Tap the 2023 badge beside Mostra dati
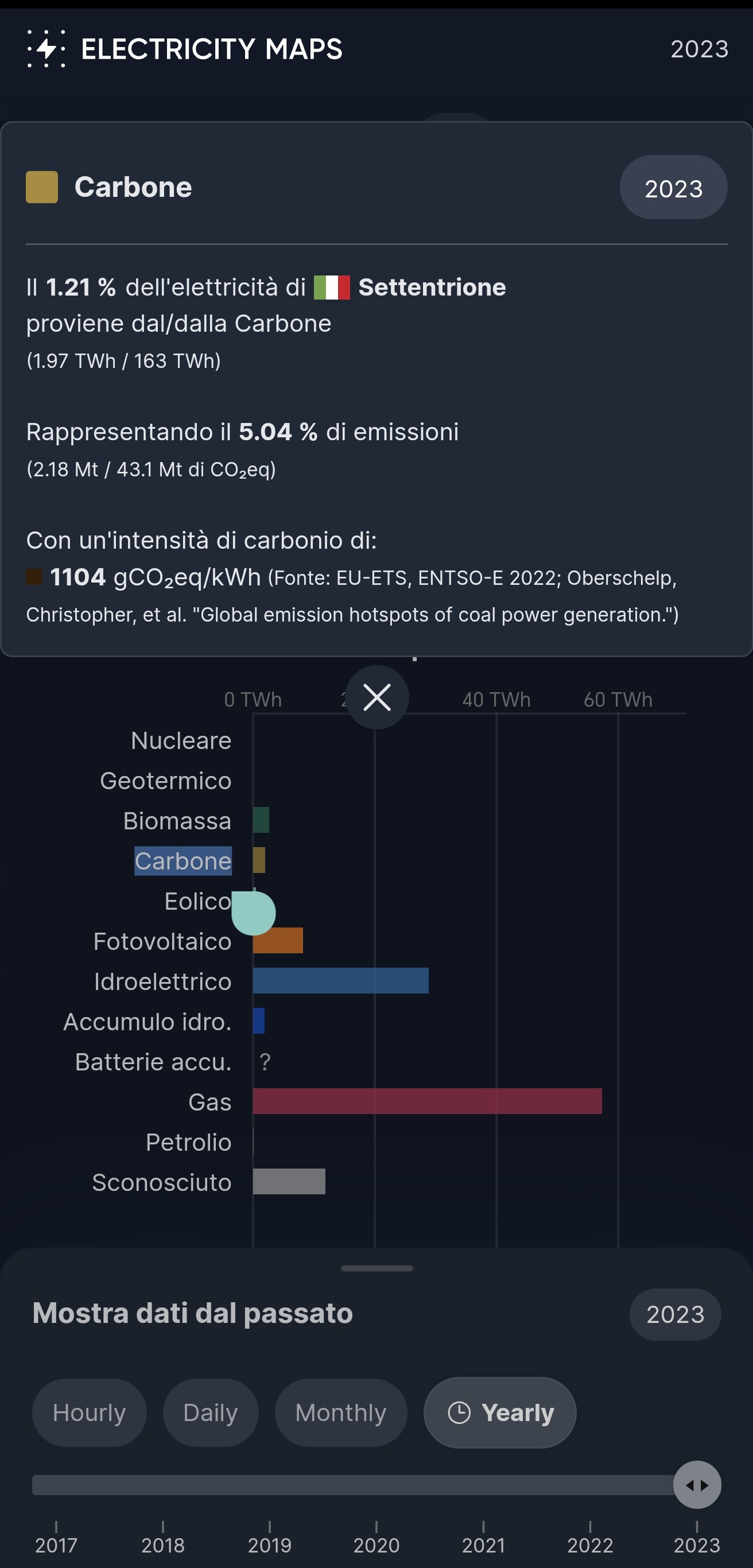This screenshot has width=753, height=1568. [x=675, y=1314]
